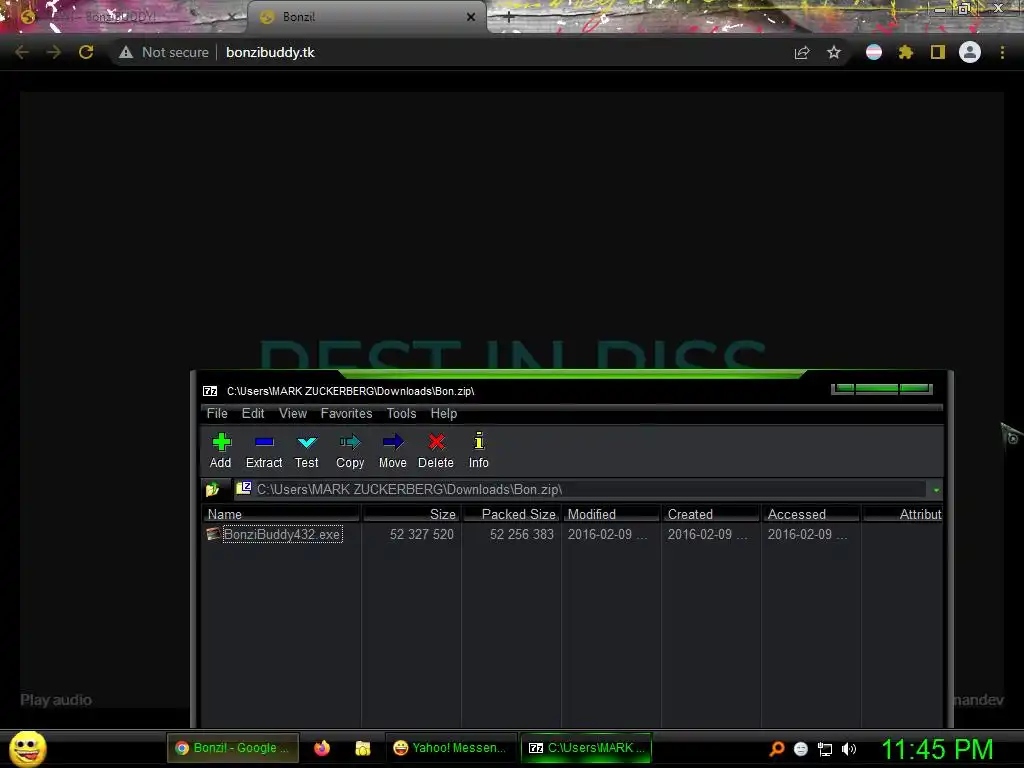Image resolution: width=1024 pixels, height=768 pixels.
Task: Open Firefox from the taskbar
Action: click(x=322, y=748)
